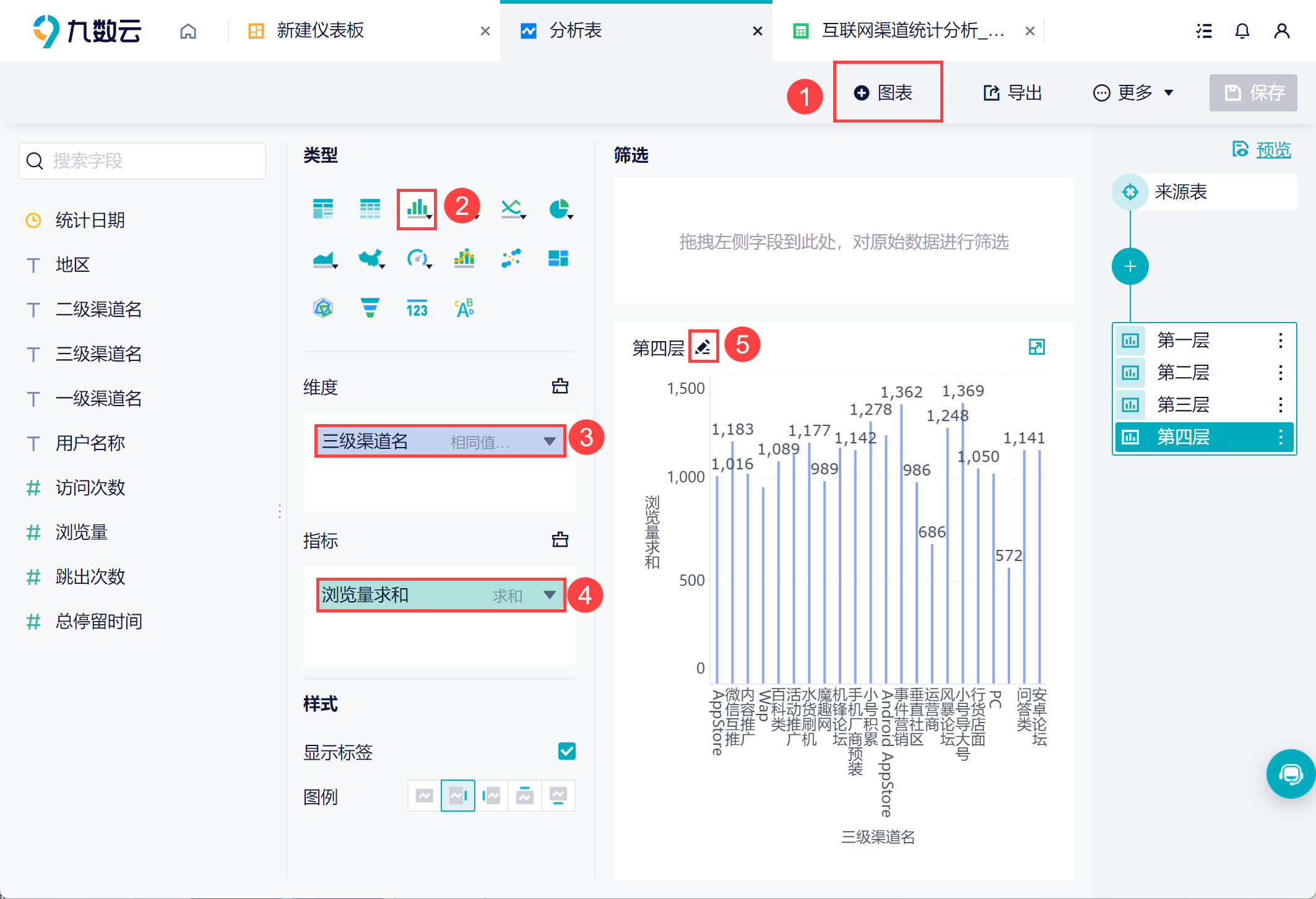
Task: Pick the gauge chart type icon
Action: (417, 258)
